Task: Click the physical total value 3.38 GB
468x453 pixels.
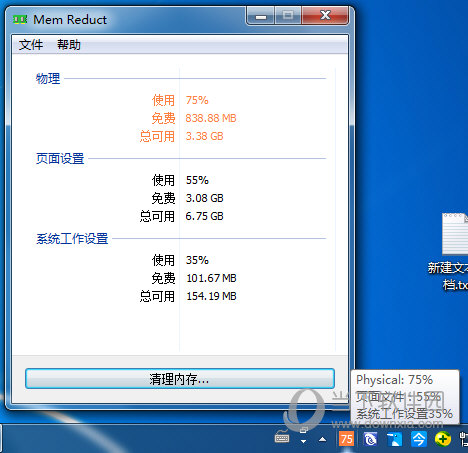Action: pos(204,136)
